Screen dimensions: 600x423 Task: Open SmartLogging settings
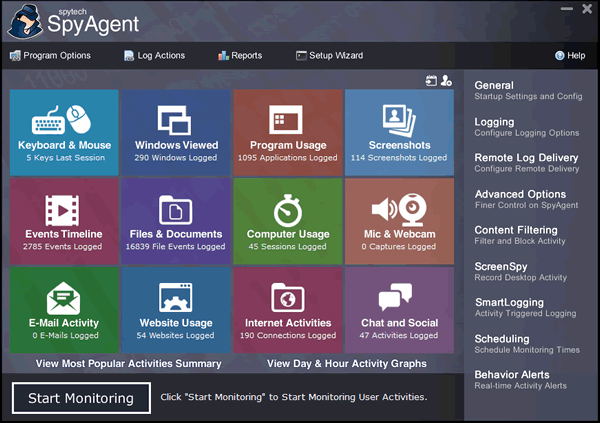click(525, 307)
